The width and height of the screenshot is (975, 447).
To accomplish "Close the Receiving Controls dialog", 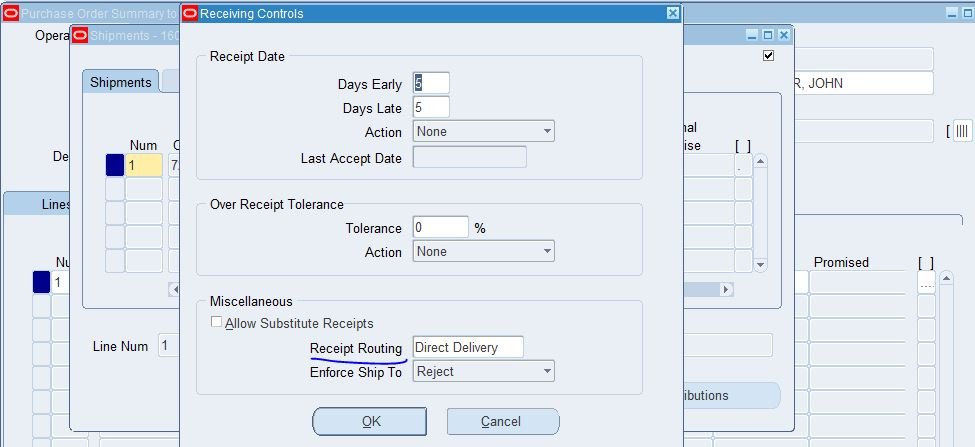I will (x=672, y=13).
